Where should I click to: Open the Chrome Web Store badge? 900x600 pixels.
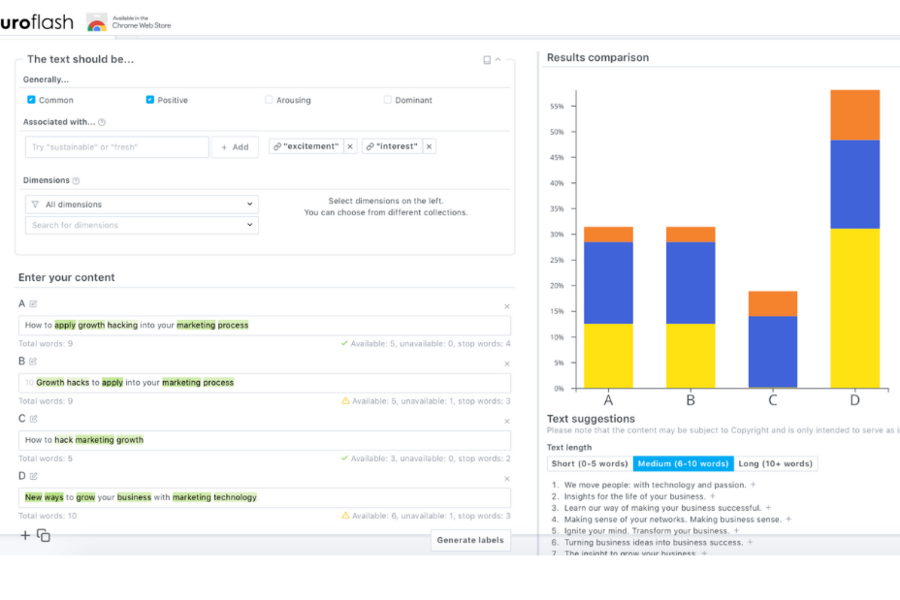(x=128, y=21)
